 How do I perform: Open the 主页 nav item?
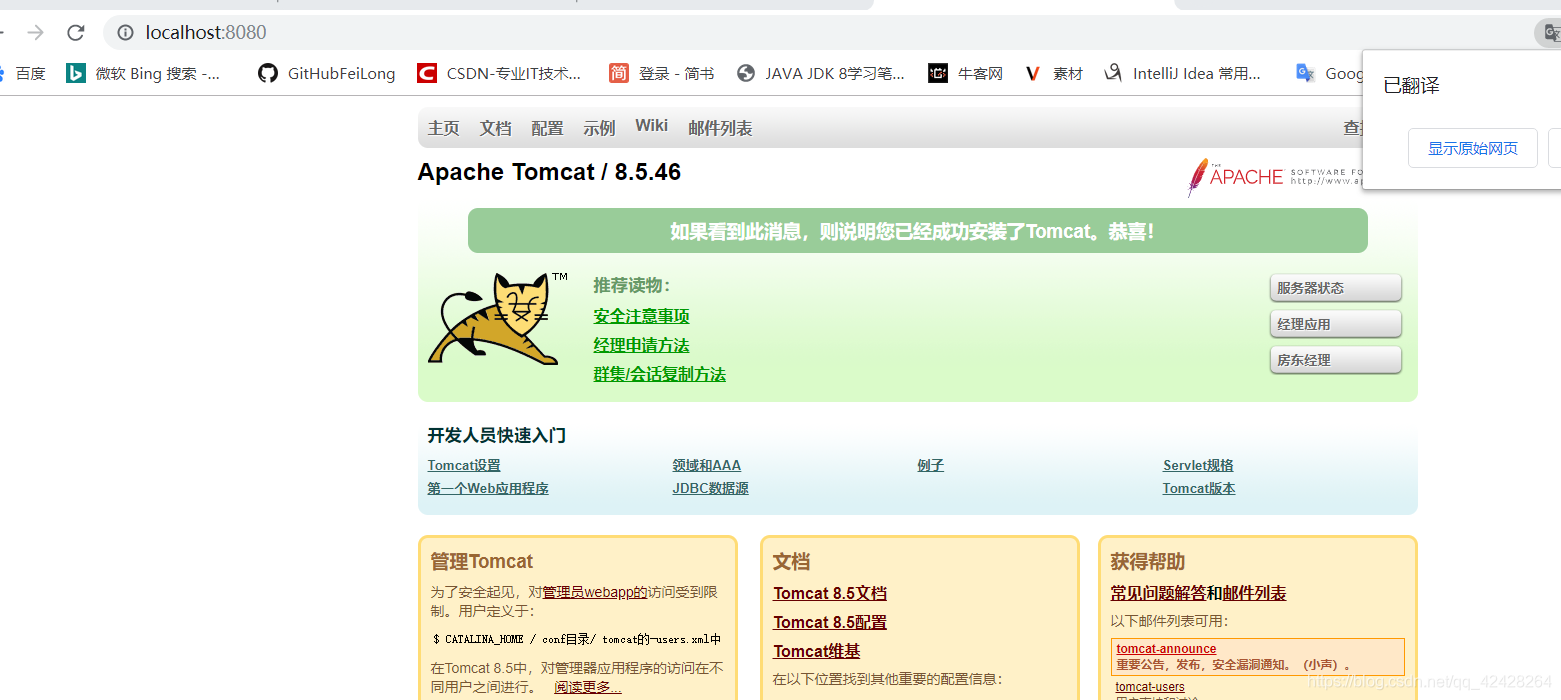coord(444,128)
